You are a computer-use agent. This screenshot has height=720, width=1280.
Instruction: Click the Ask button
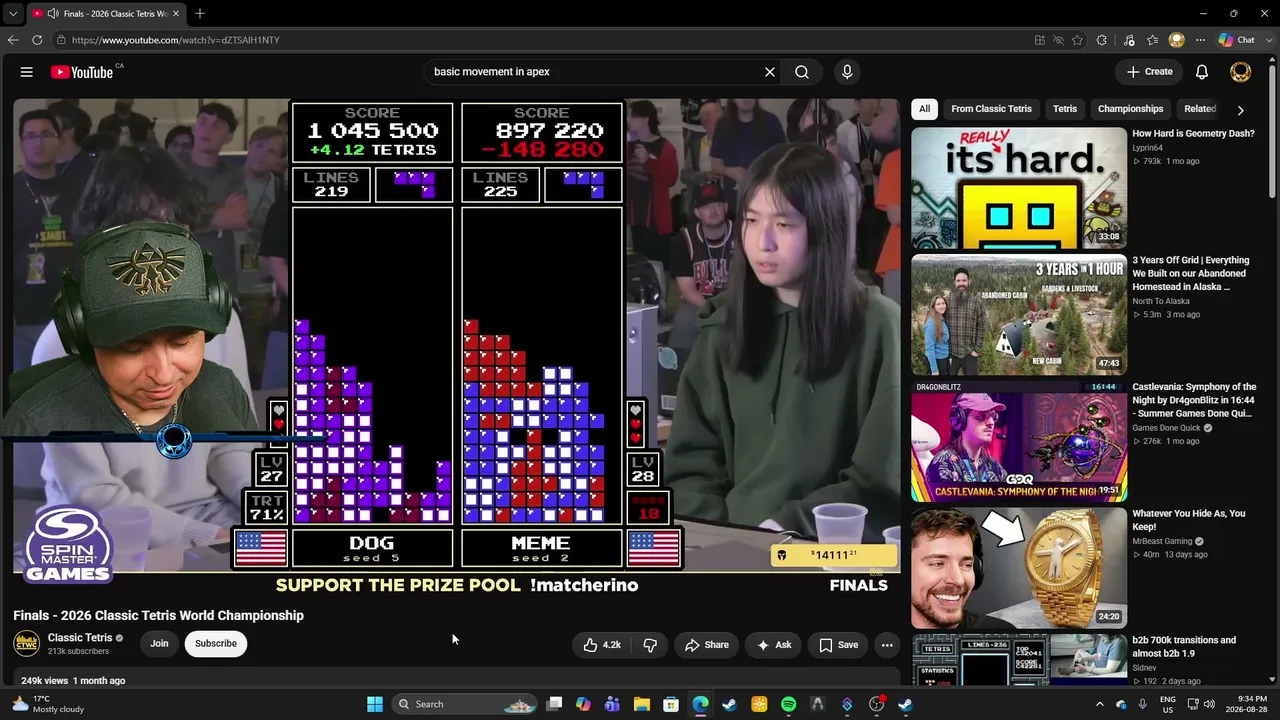[x=774, y=645]
